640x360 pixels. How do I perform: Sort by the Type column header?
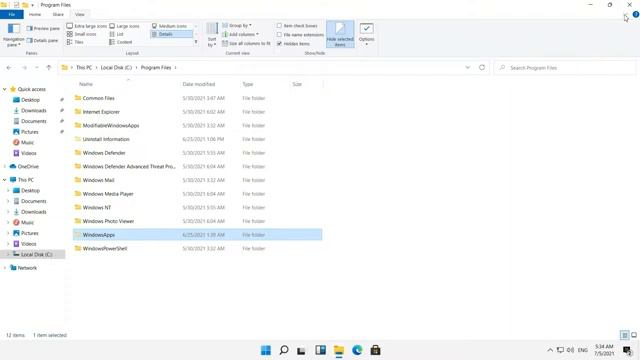pos(248,84)
